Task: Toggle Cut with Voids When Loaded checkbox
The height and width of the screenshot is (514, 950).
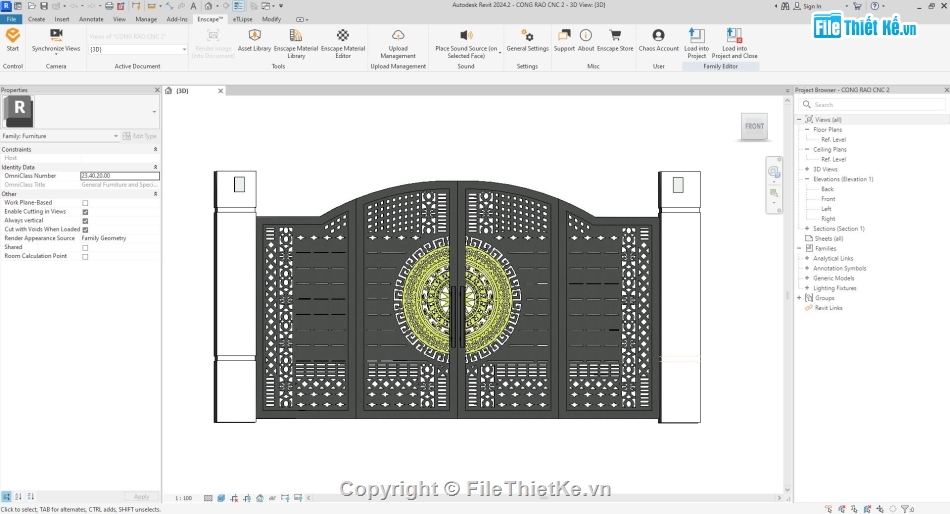Action: [85, 230]
